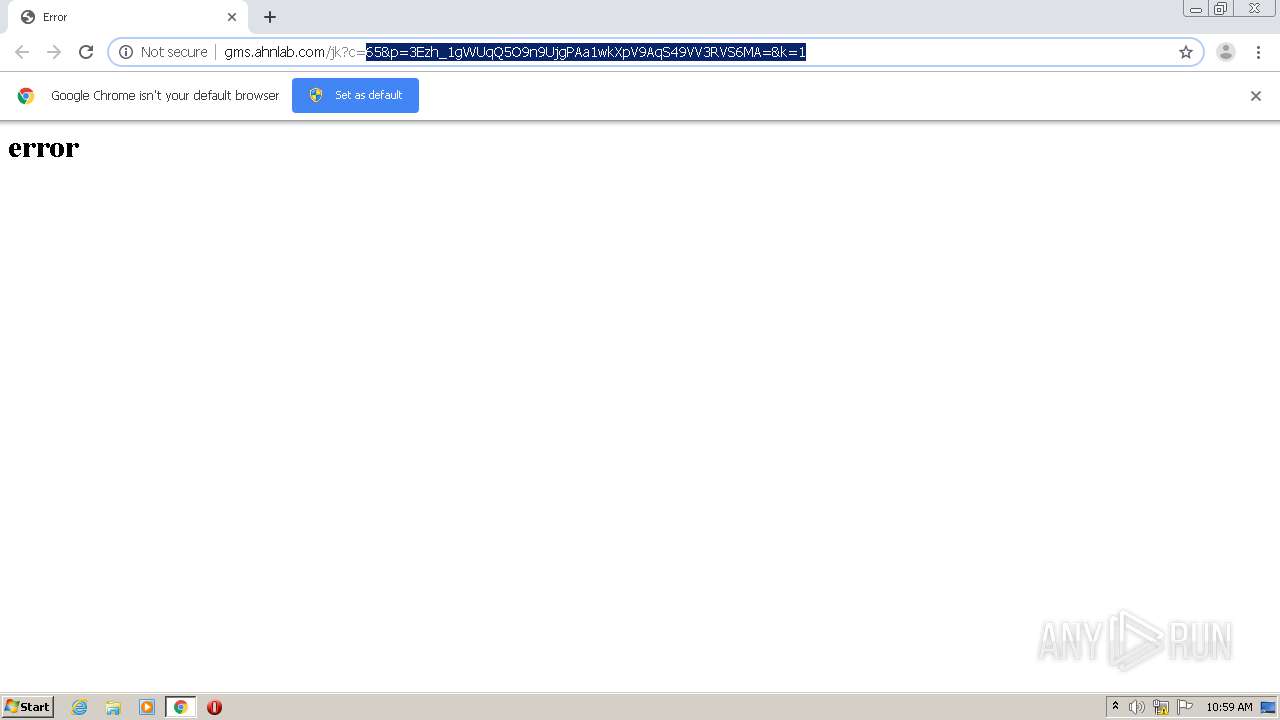Set Chrome as default browser
The width and height of the screenshot is (1280, 720).
pos(355,95)
